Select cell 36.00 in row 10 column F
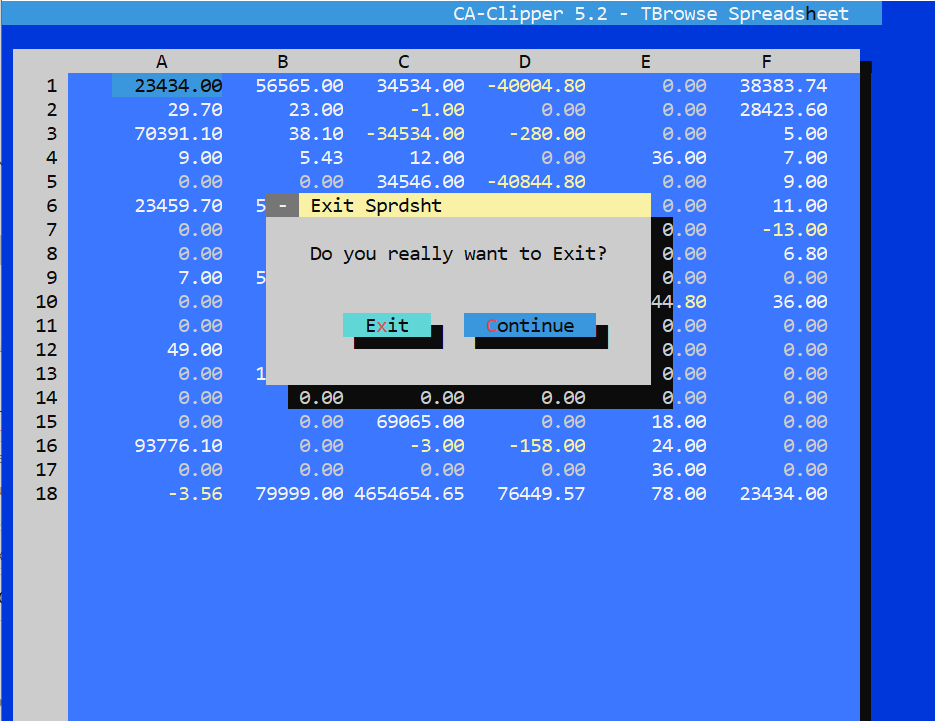 coord(800,301)
